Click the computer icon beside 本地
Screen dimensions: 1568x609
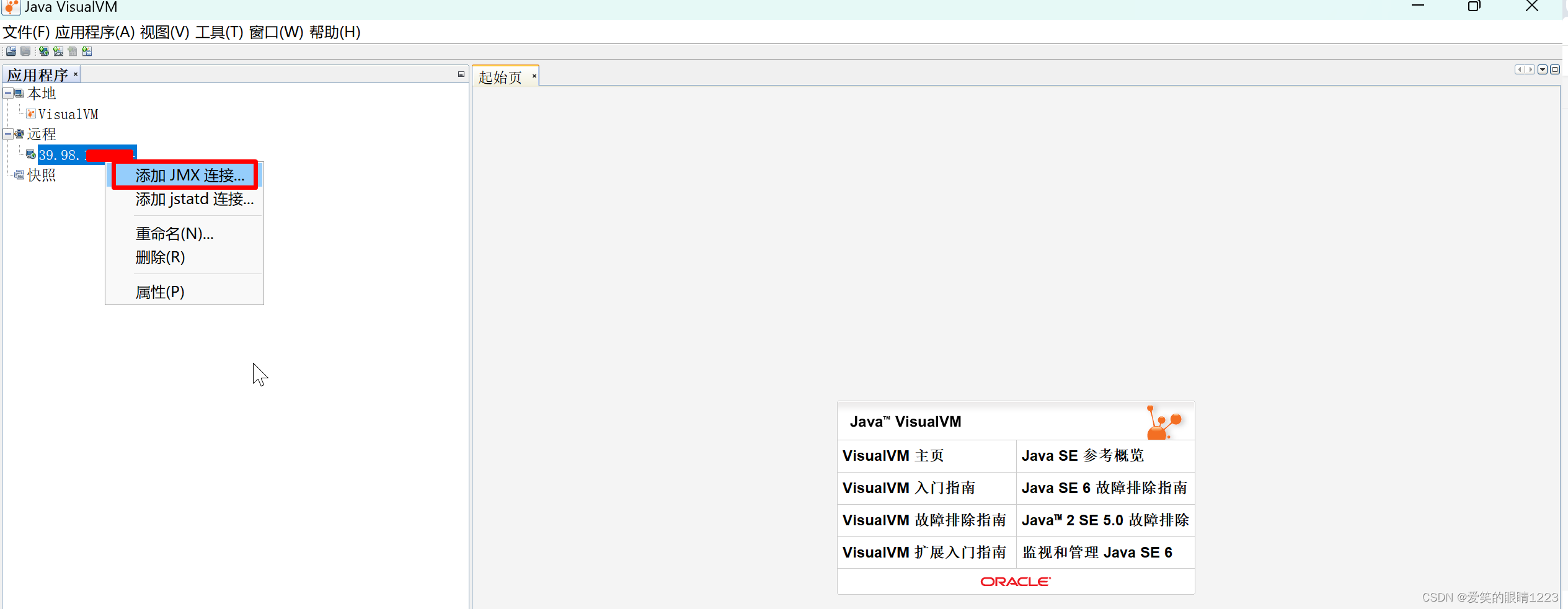[x=19, y=94]
